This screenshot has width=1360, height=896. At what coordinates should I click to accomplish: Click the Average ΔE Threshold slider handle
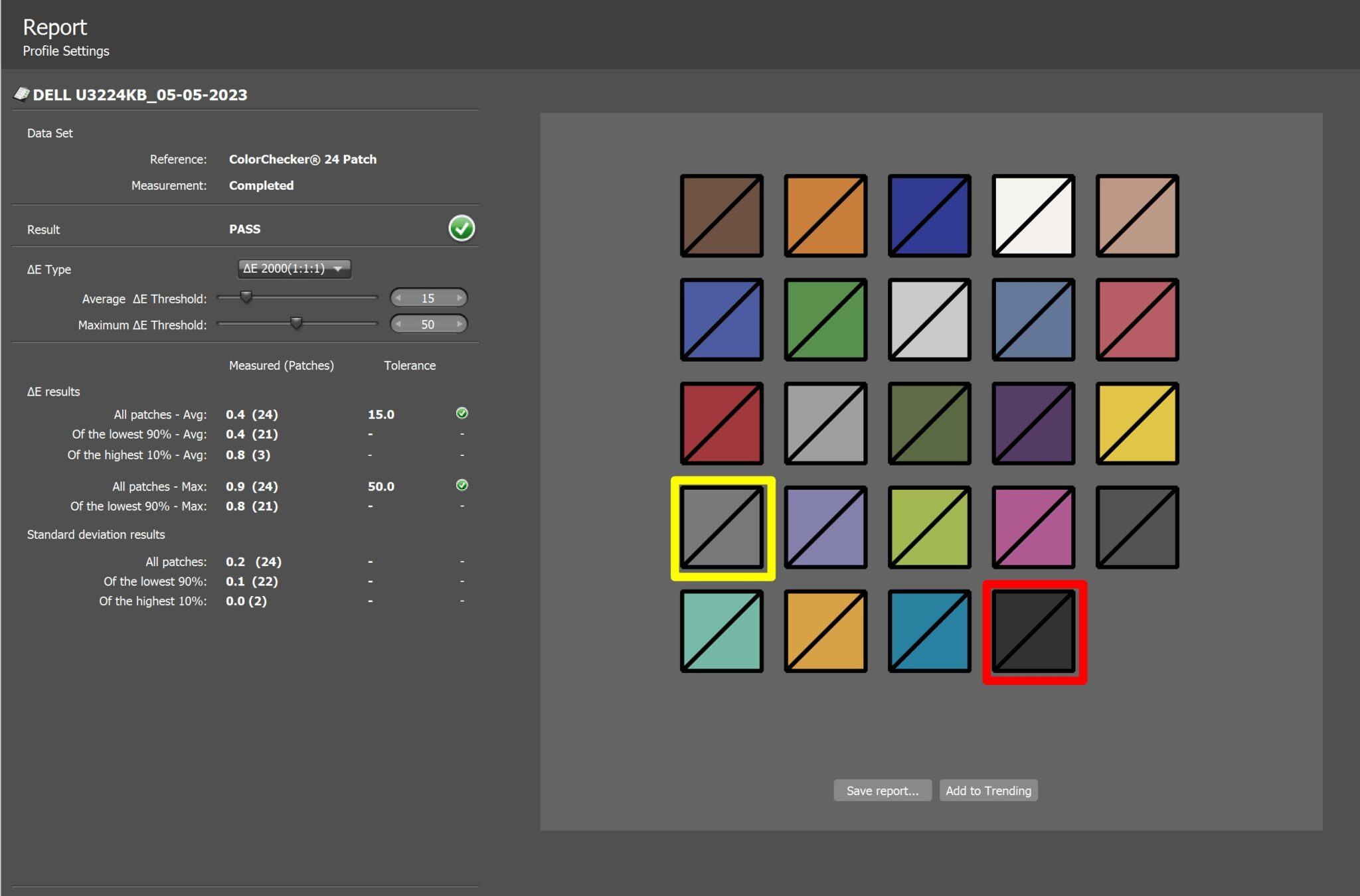pyautogui.click(x=246, y=297)
